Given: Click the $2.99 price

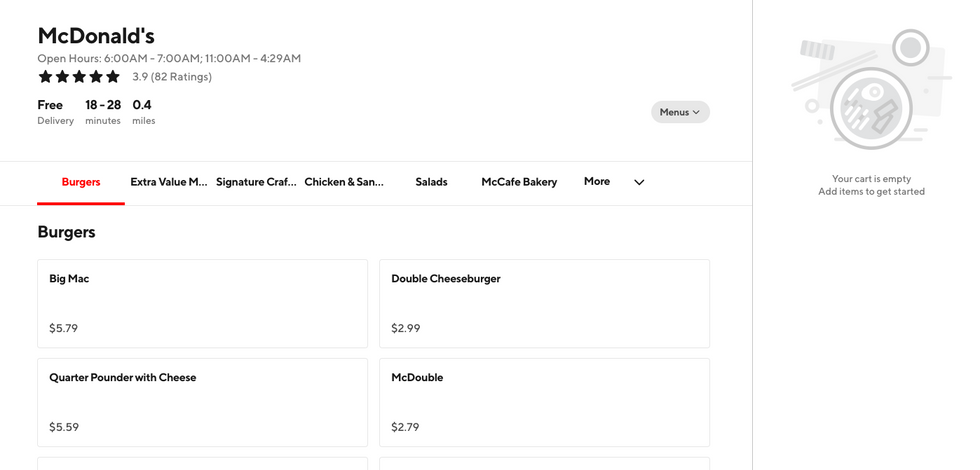Looking at the screenshot, I should [x=406, y=328].
